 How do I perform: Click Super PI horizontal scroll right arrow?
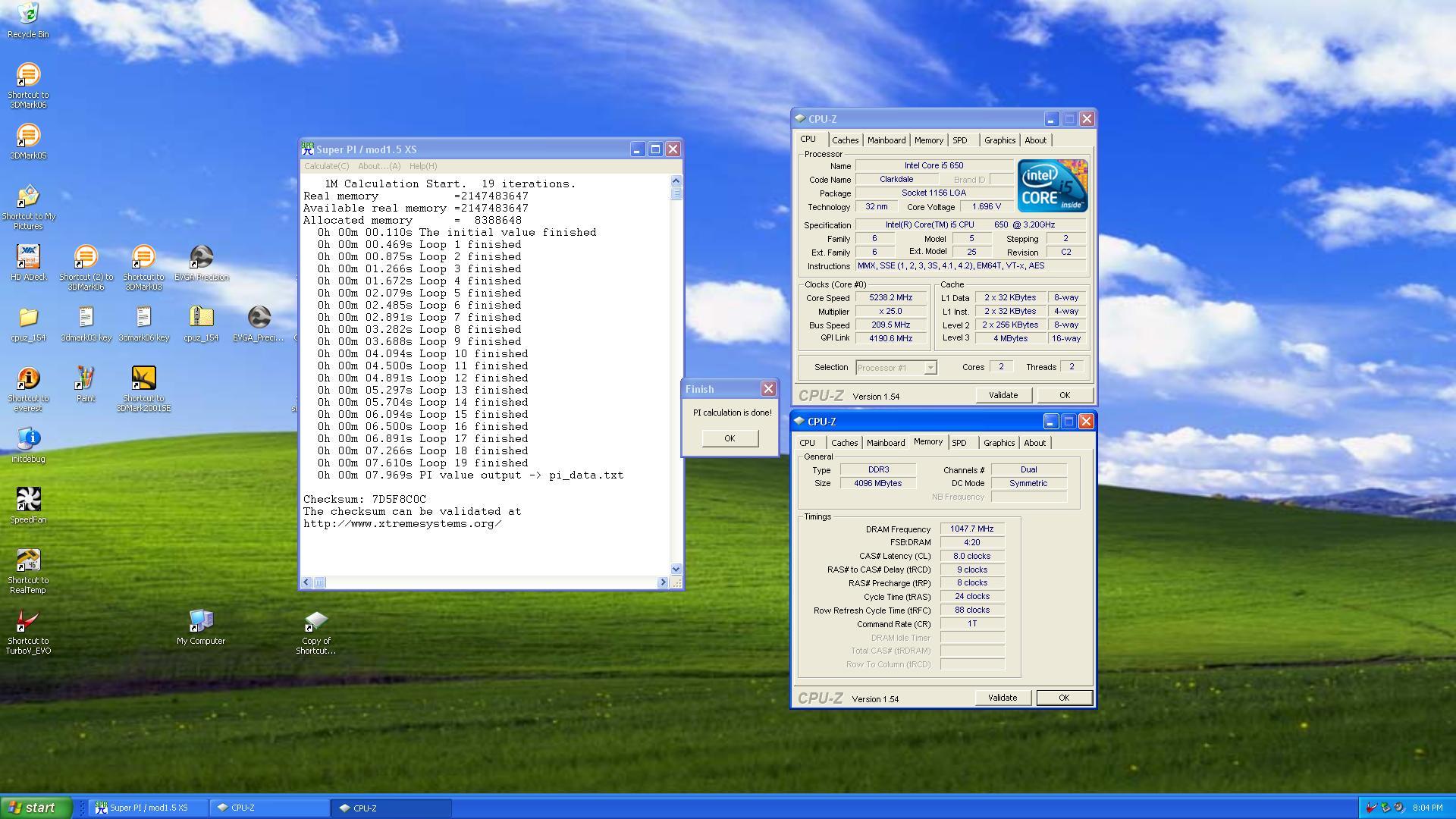pos(663,582)
